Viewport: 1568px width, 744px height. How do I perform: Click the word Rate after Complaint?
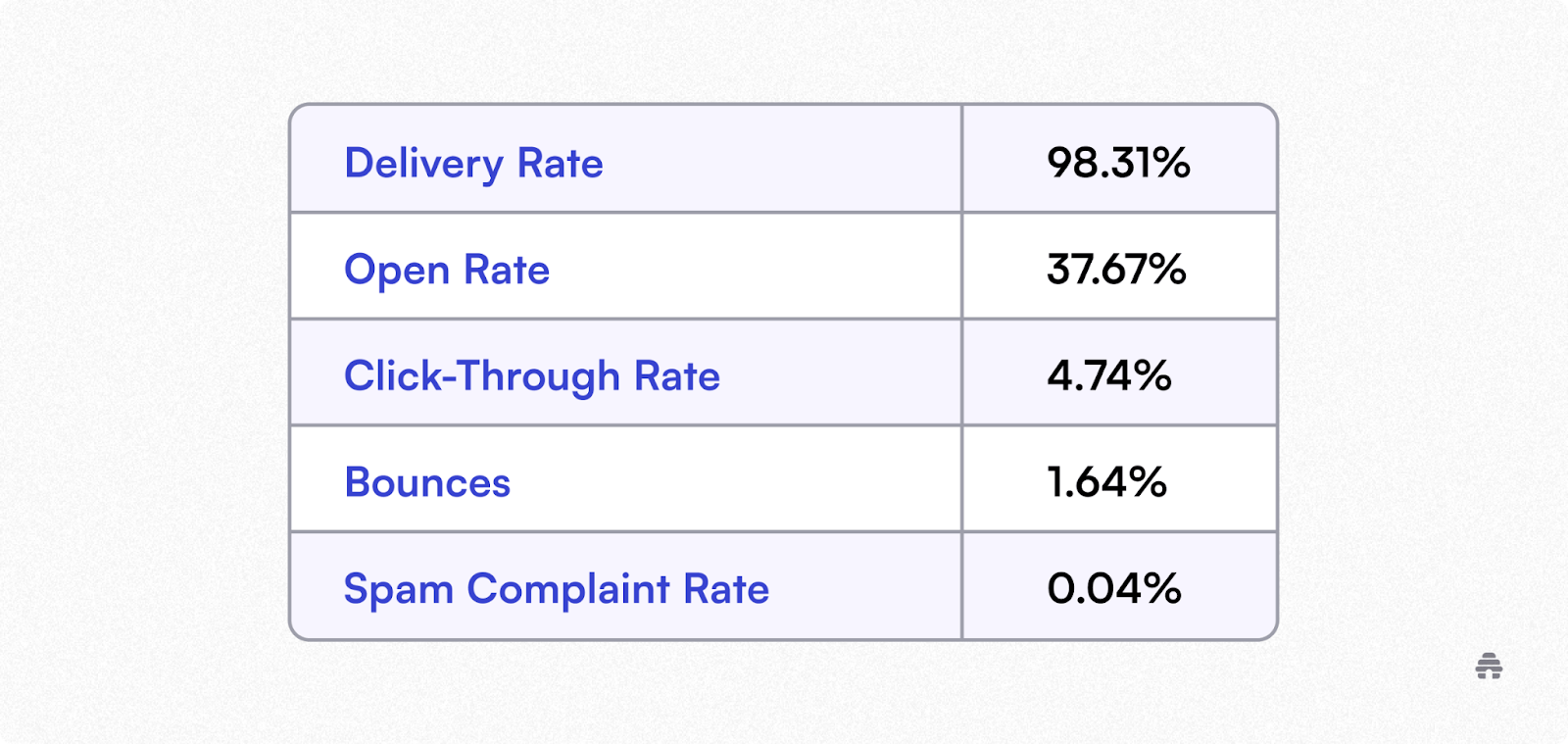tap(726, 589)
